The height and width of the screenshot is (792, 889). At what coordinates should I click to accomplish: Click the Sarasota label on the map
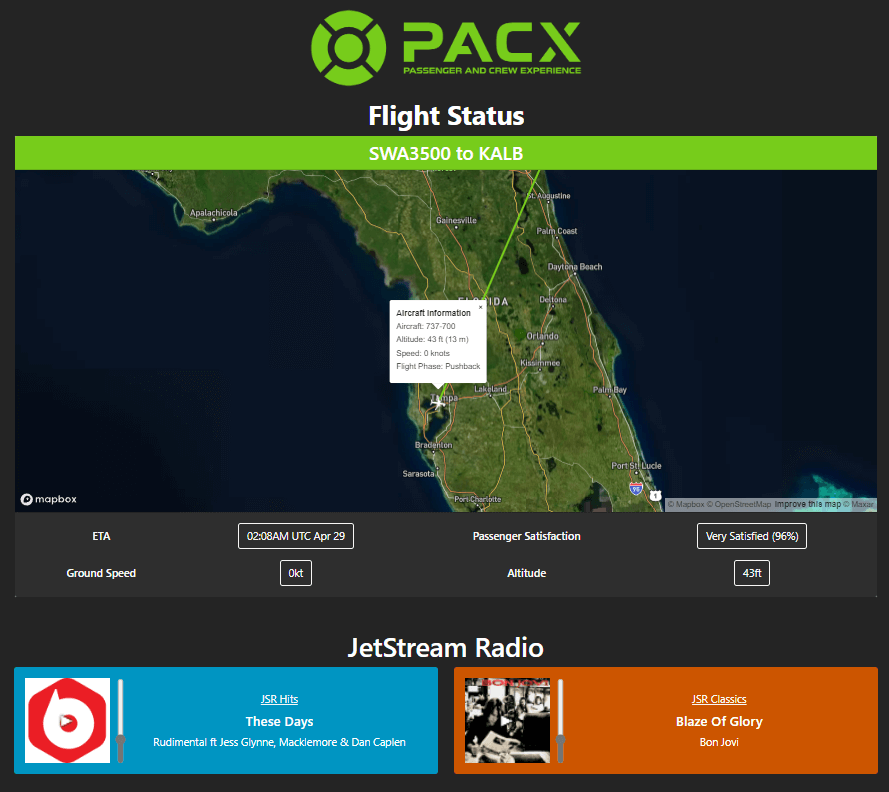tap(418, 473)
